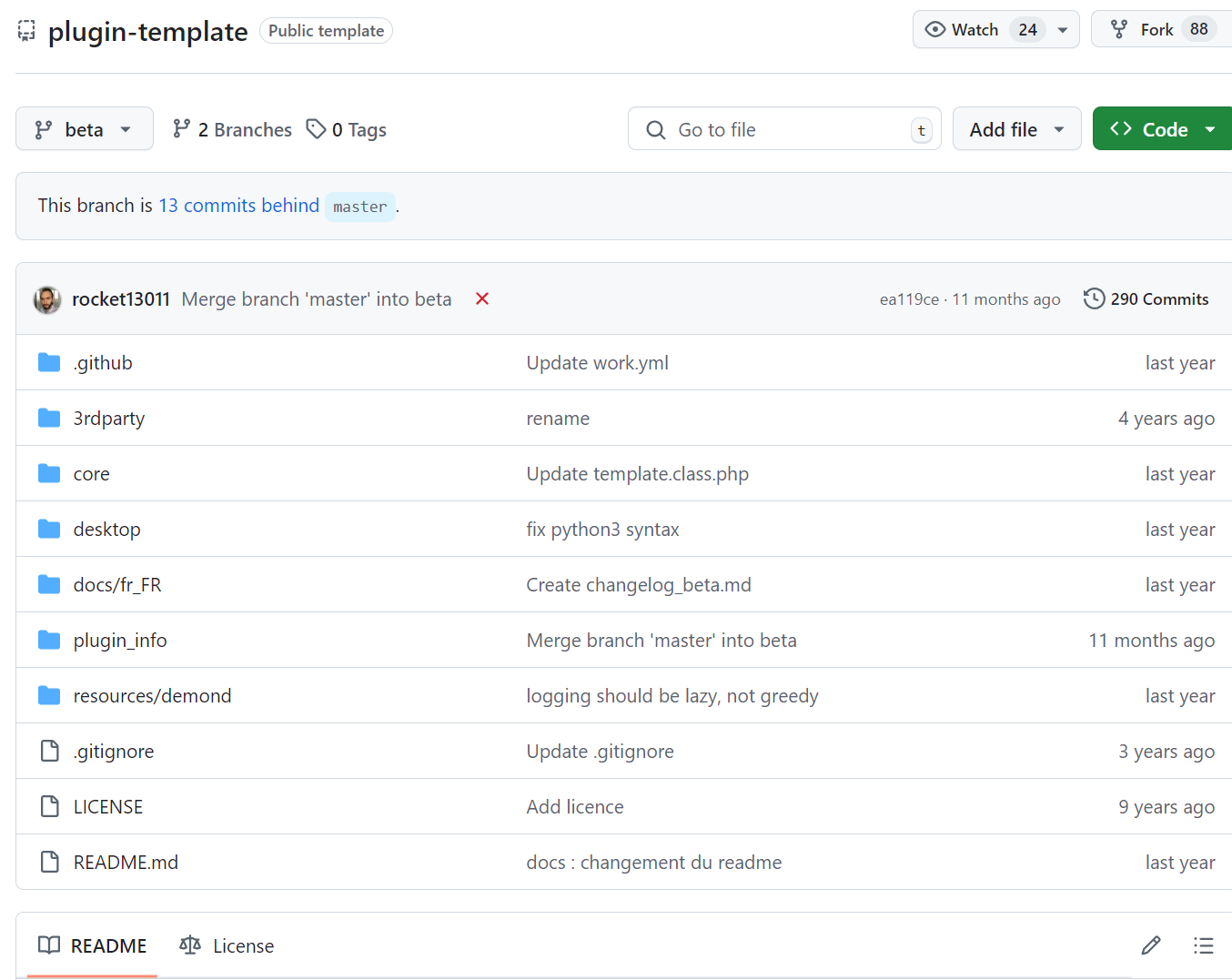Open the Watch dropdown arrow
Viewport: 1232px width, 980px height.
pos(1063,30)
